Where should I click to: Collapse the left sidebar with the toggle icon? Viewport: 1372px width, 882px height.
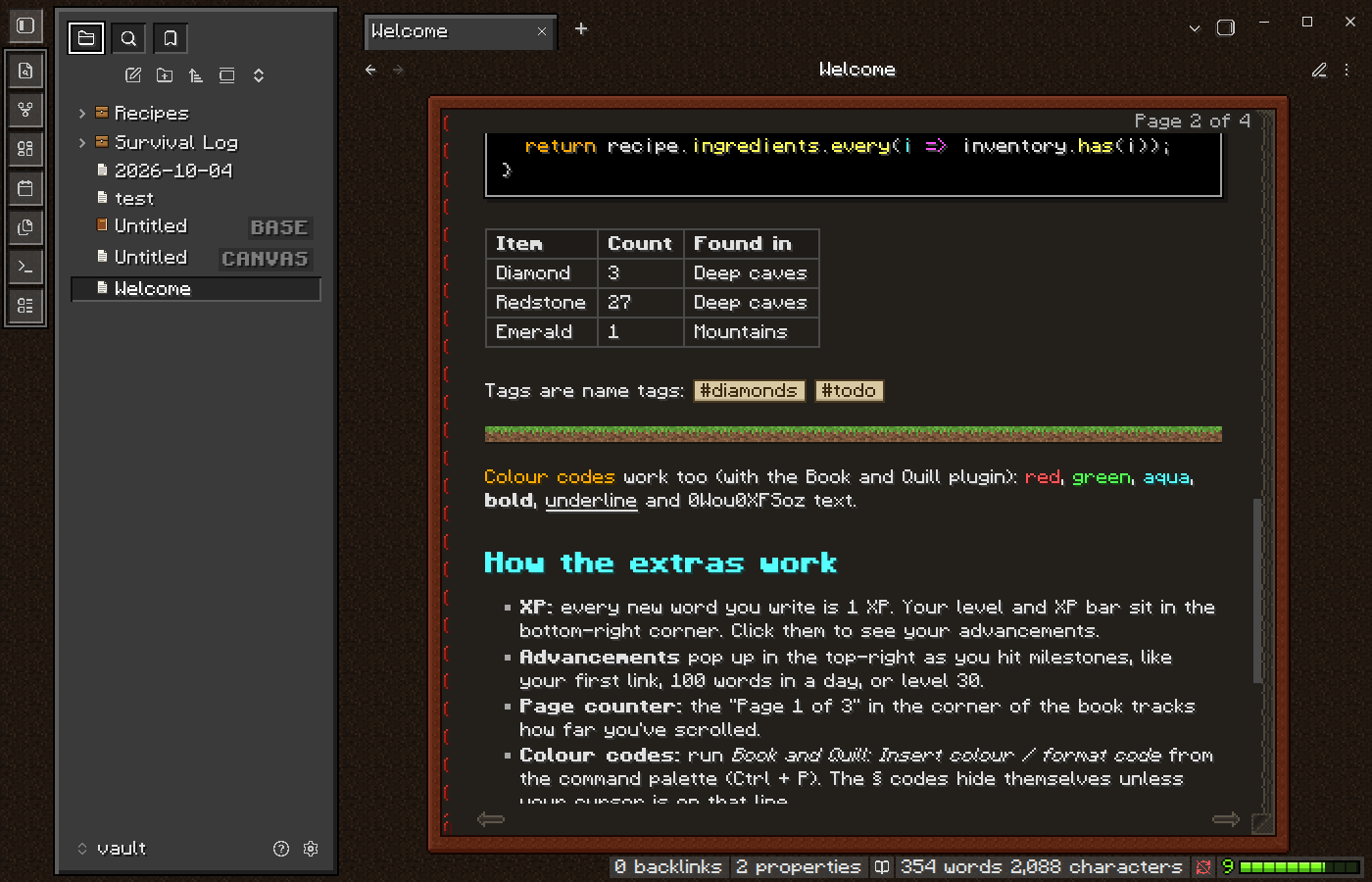tap(25, 25)
